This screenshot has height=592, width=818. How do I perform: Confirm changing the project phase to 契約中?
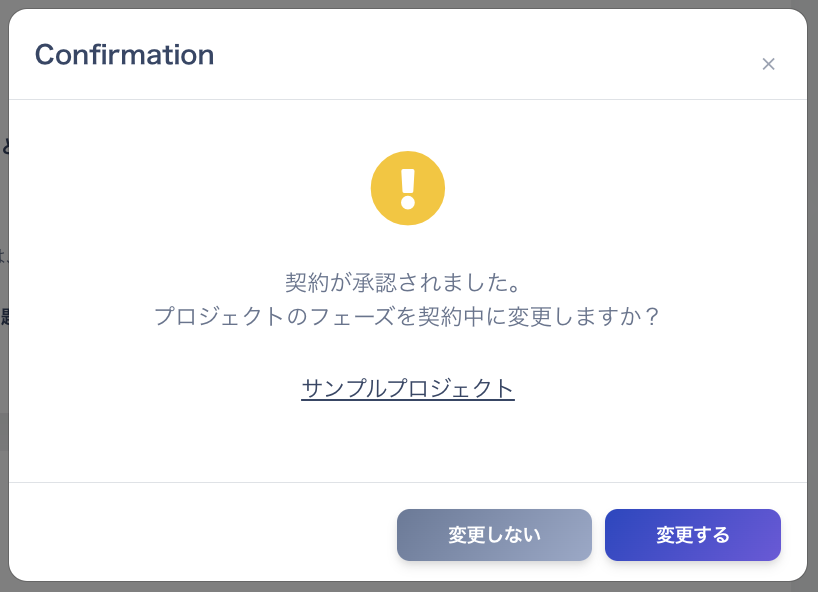(693, 535)
